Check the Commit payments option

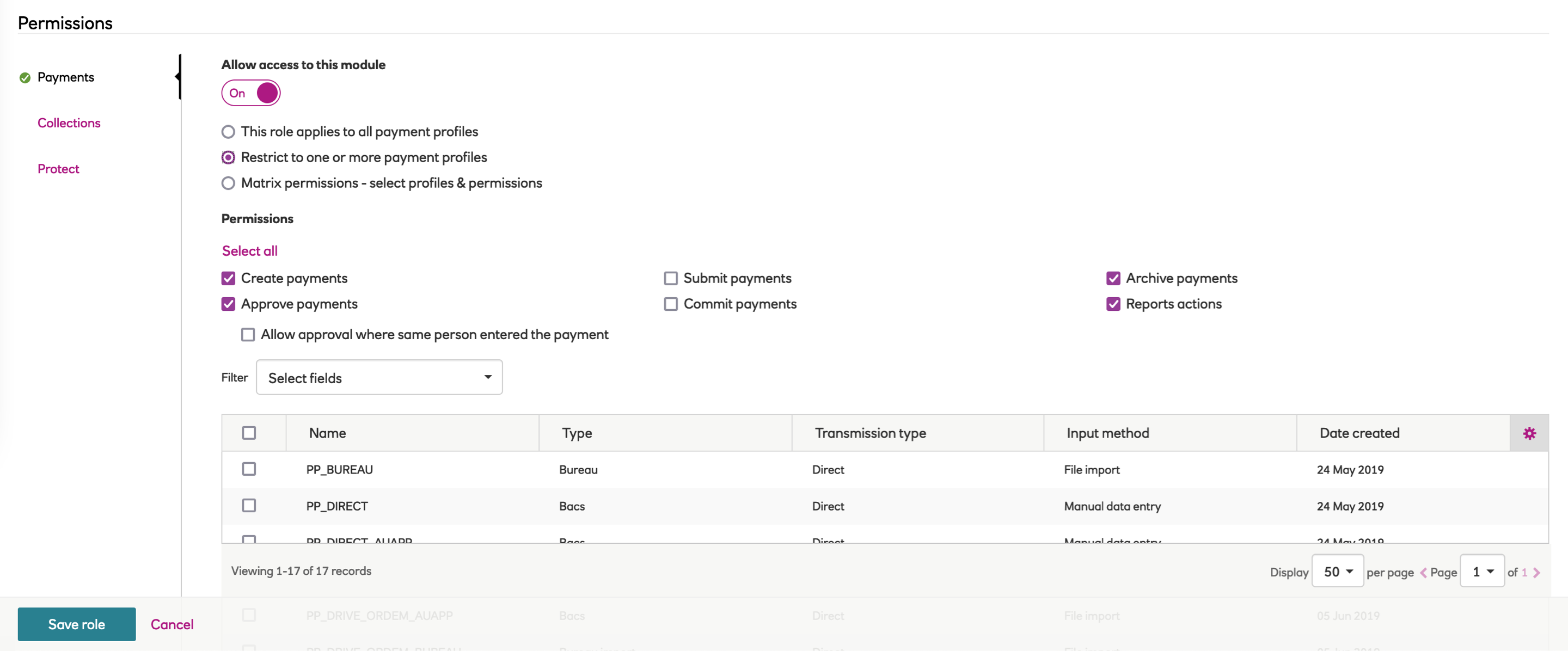click(x=670, y=304)
